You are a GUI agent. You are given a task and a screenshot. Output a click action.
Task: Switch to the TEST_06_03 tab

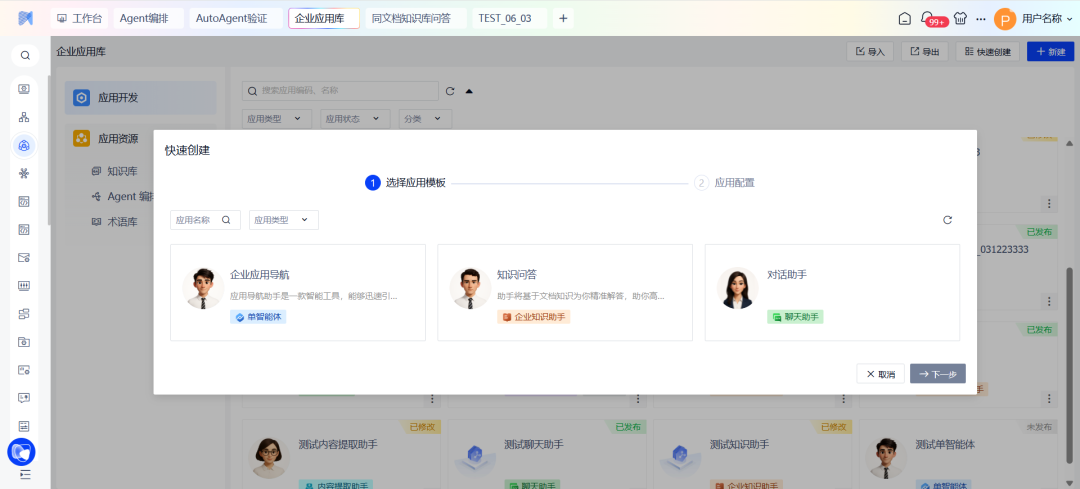(505, 18)
